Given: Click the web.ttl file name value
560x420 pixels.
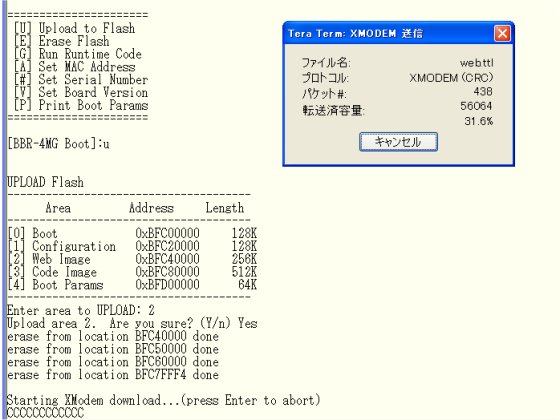Looking at the screenshot, I should (x=476, y=63).
